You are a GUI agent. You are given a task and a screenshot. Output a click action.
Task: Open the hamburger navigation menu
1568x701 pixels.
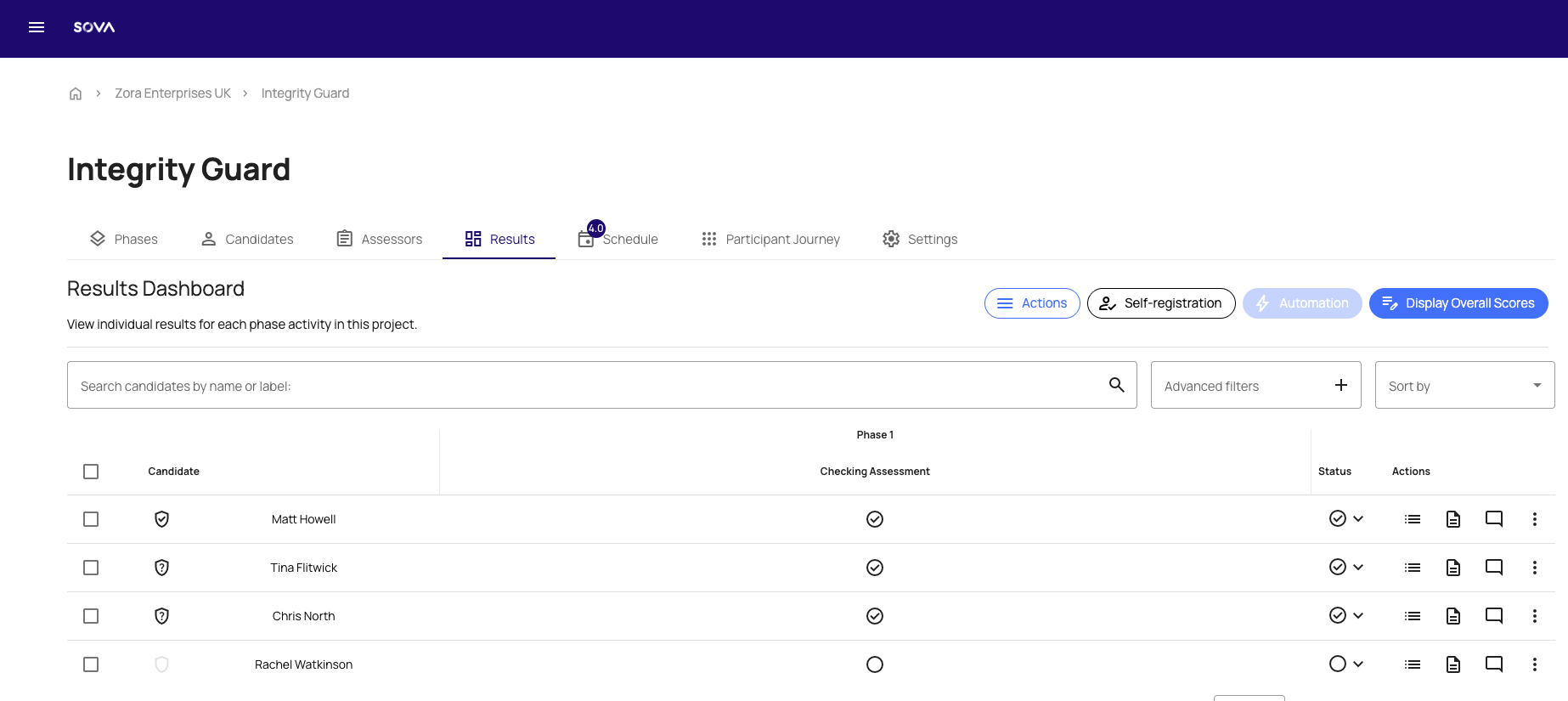37,27
